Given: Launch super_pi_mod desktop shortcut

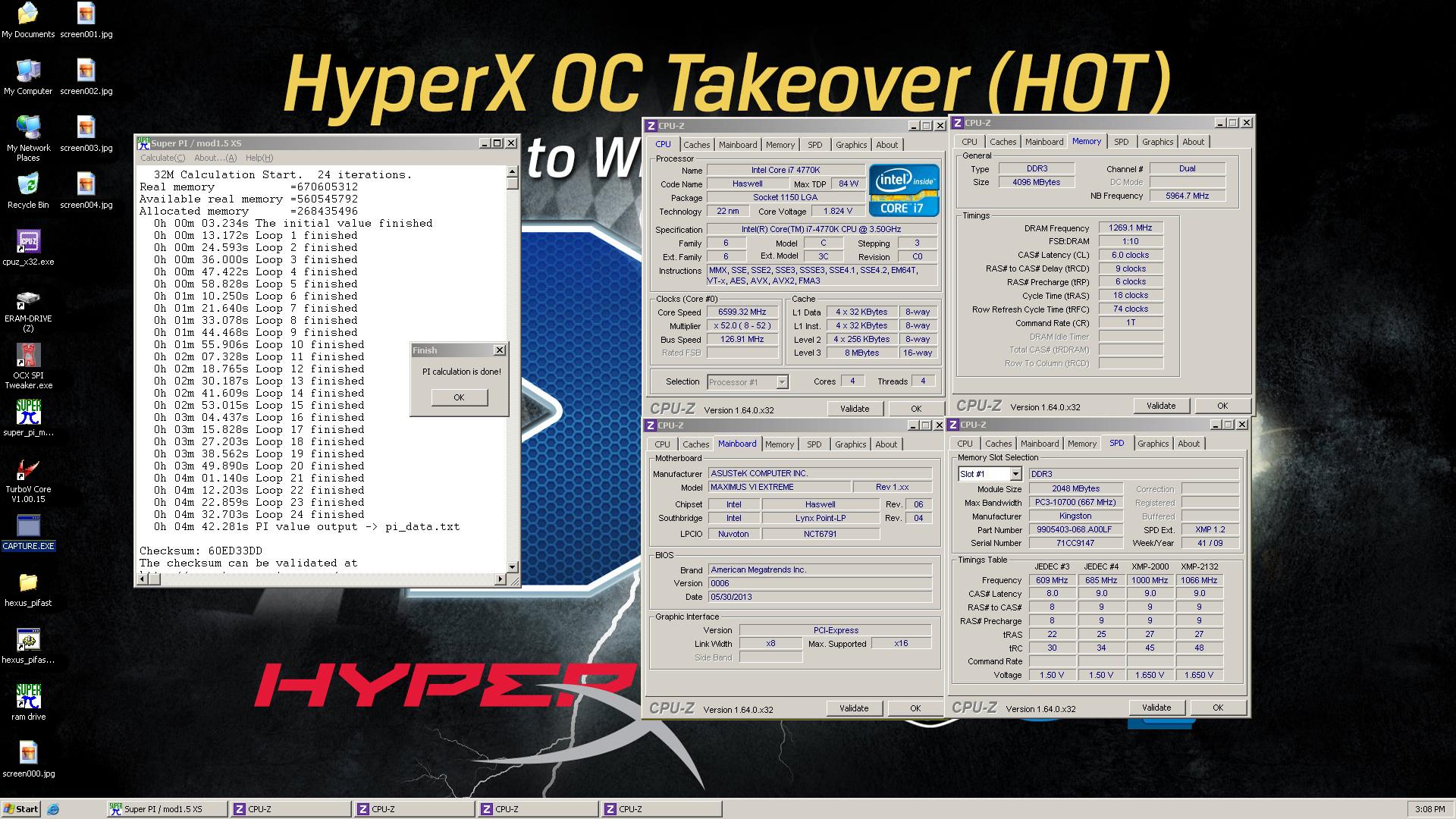Looking at the screenshot, I should click(28, 419).
